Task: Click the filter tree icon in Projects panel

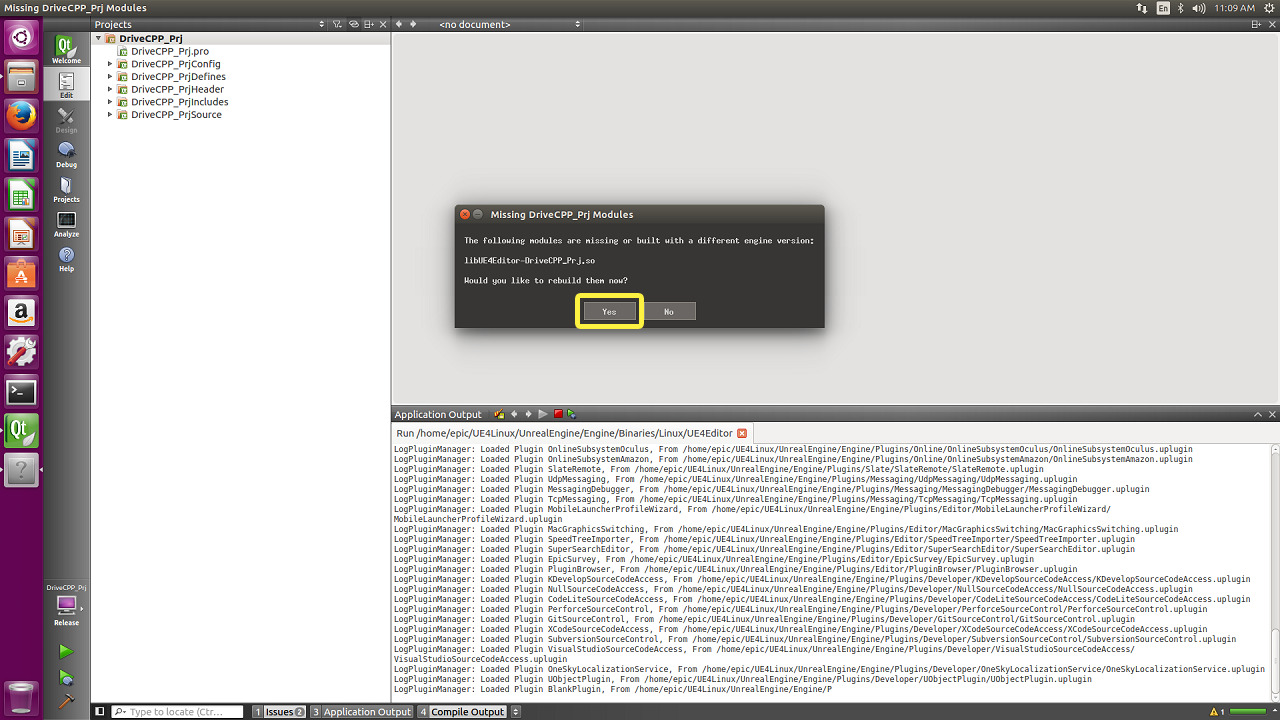Action: pos(337,24)
